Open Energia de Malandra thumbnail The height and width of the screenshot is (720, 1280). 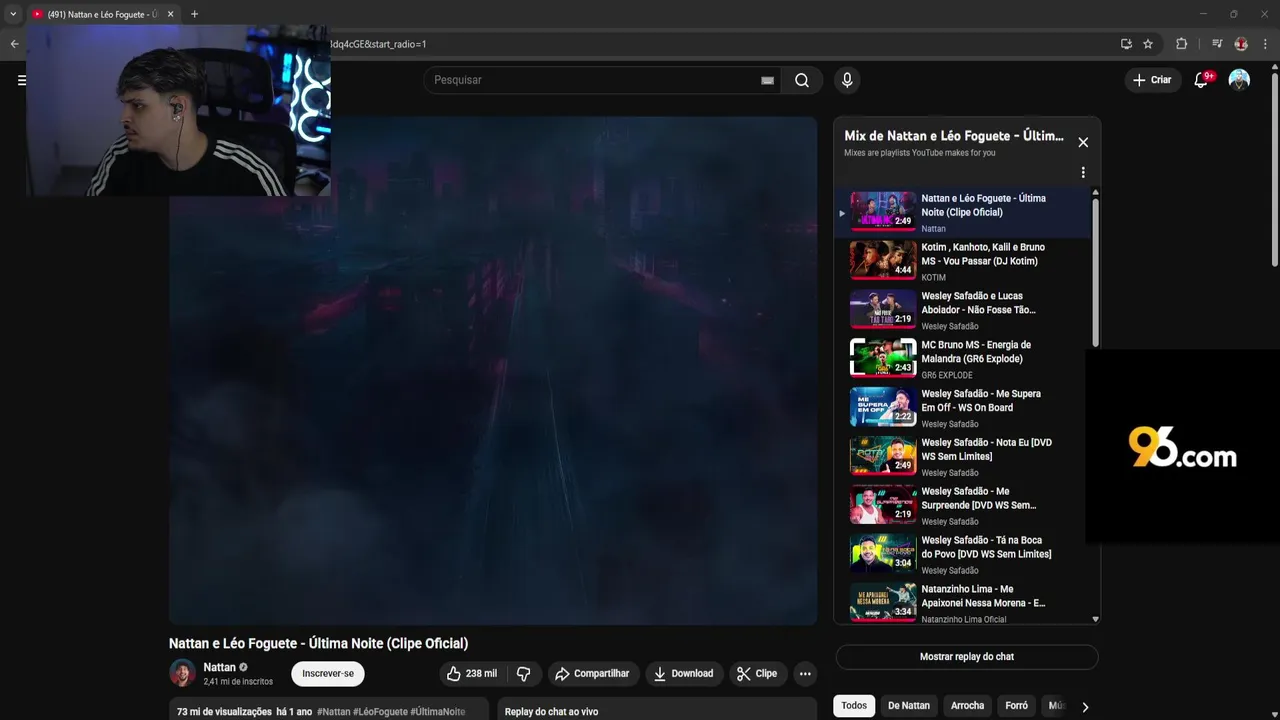click(883, 358)
